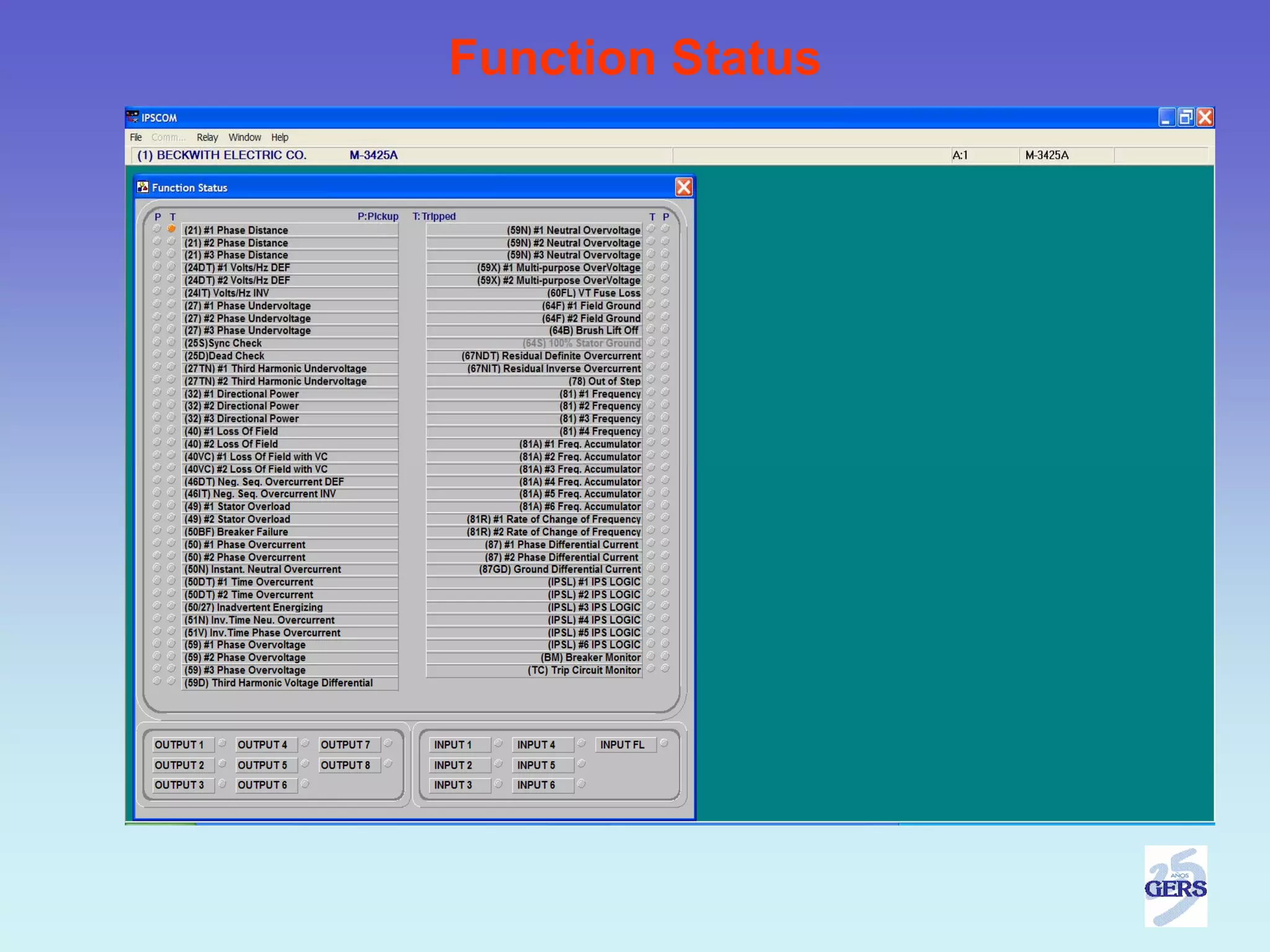Image resolution: width=1270 pixels, height=952 pixels.
Task: Select (BM) Breaker Monitor row
Action: pyautogui.click(x=534, y=658)
